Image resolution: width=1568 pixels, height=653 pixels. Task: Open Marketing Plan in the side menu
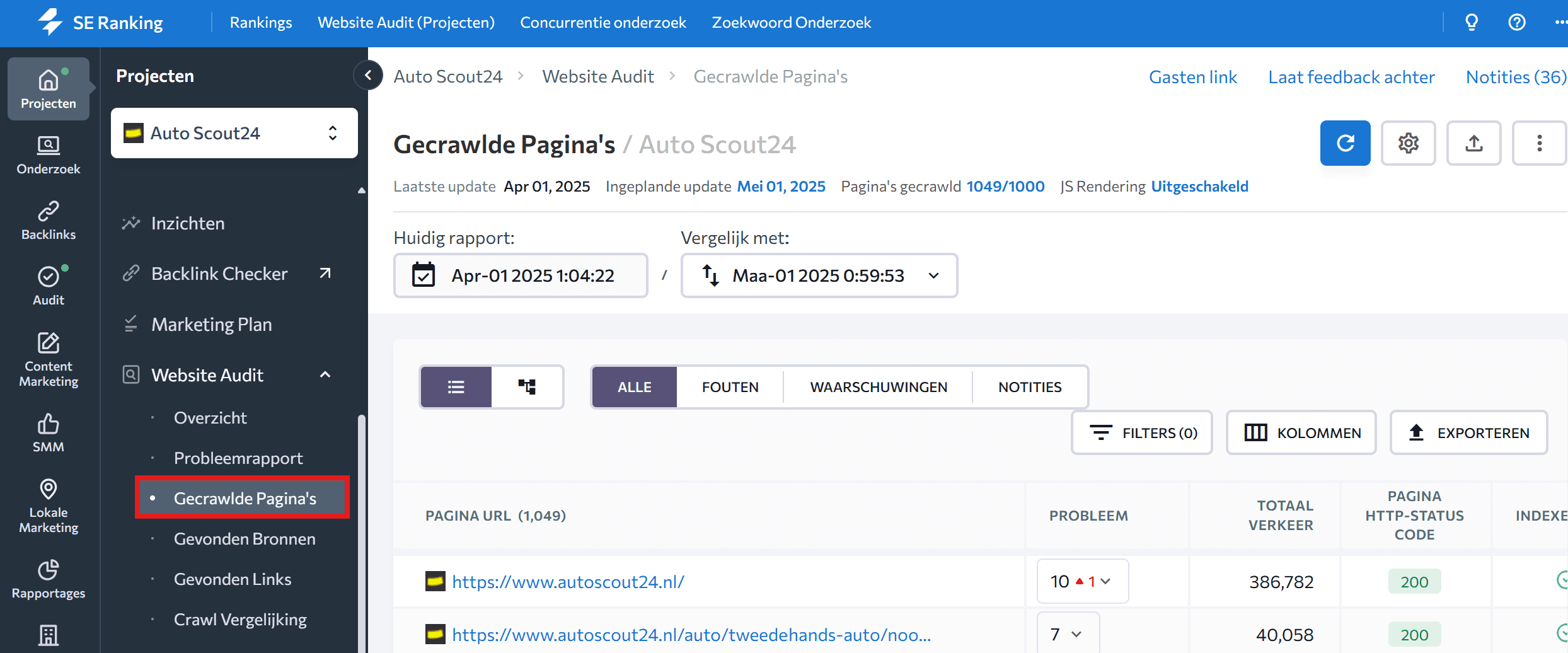(212, 324)
